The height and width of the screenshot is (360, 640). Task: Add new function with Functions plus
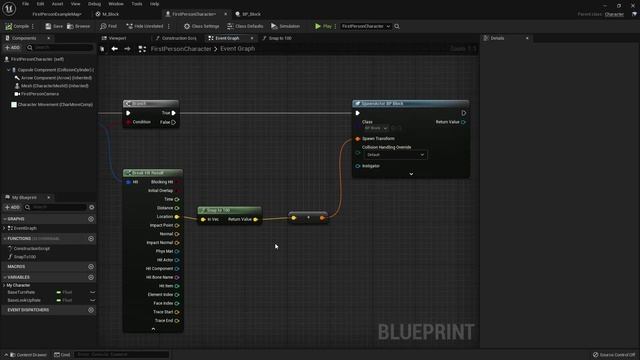(91, 238)
